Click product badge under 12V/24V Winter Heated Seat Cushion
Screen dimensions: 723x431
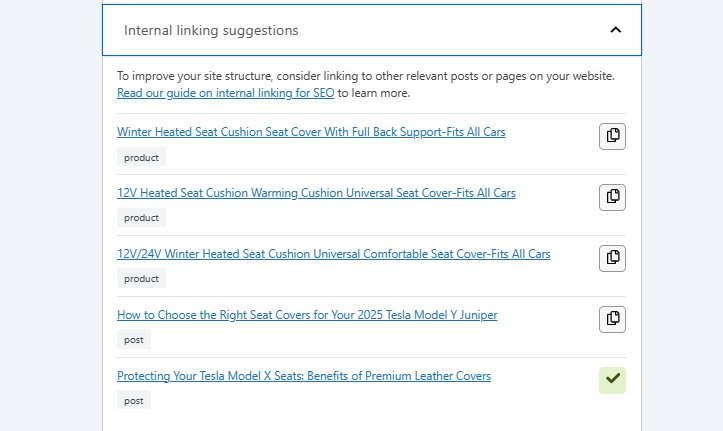pos(141,279)
